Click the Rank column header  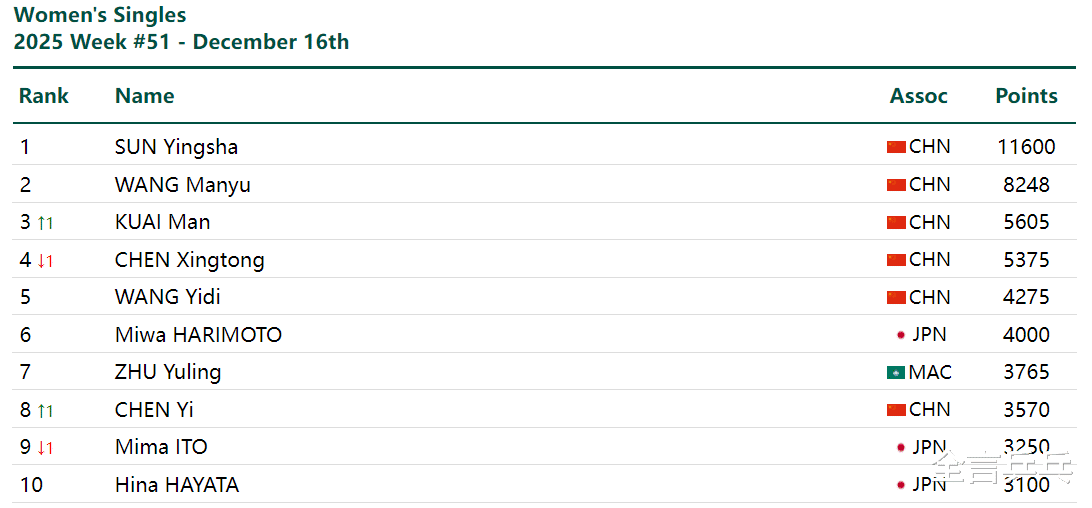(x=44, y=96)
